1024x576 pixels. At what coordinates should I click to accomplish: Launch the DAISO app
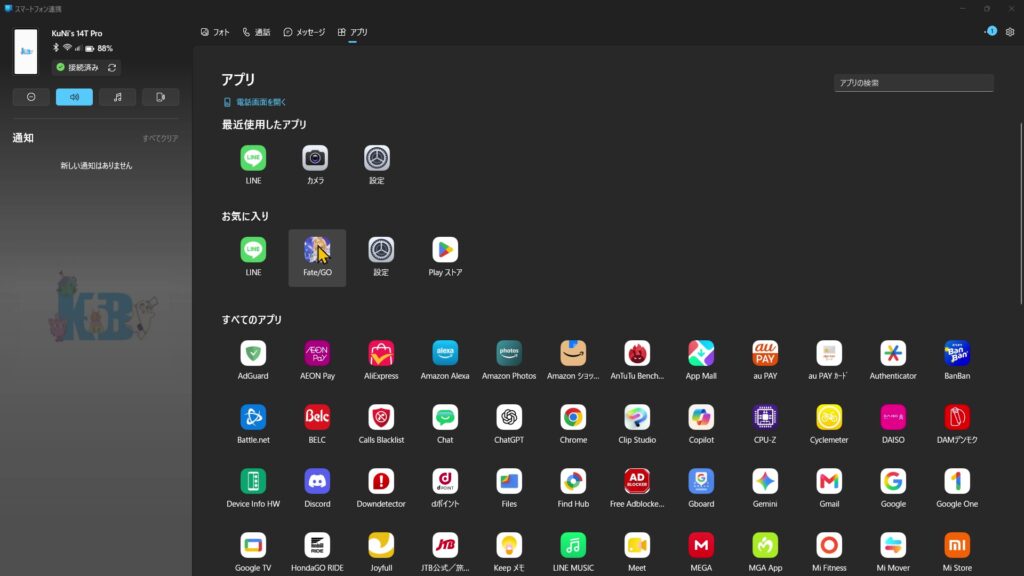(x=893, y=417)
